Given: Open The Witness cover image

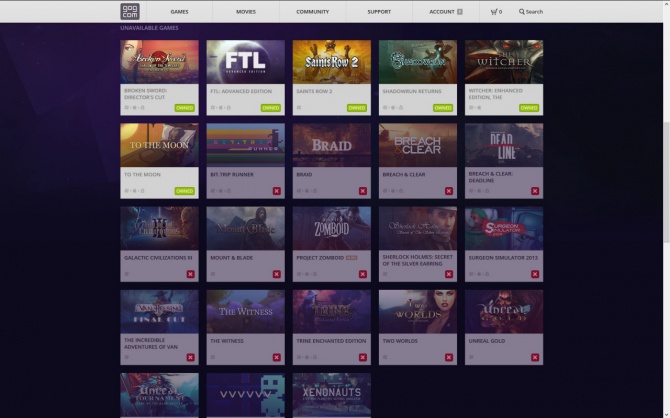Looking at the screenshot, I should 246,312.
